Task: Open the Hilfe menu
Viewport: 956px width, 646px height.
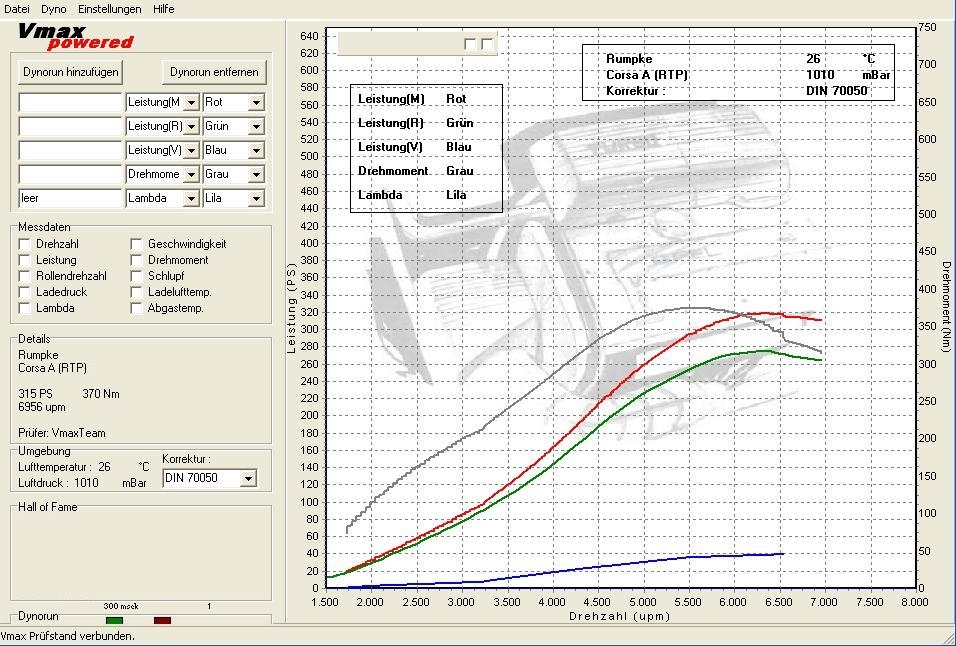Action: (x=163, y=8)
